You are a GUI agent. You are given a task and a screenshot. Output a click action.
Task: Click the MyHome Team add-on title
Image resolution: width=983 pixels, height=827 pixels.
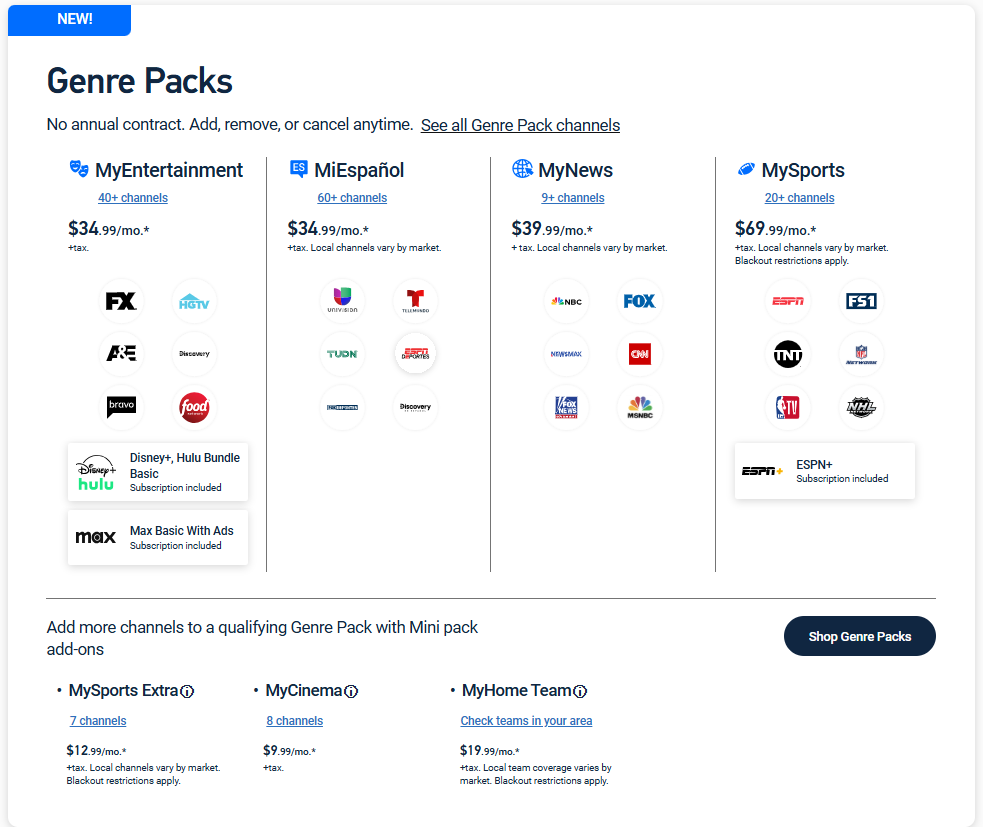(x=517, y=691)
